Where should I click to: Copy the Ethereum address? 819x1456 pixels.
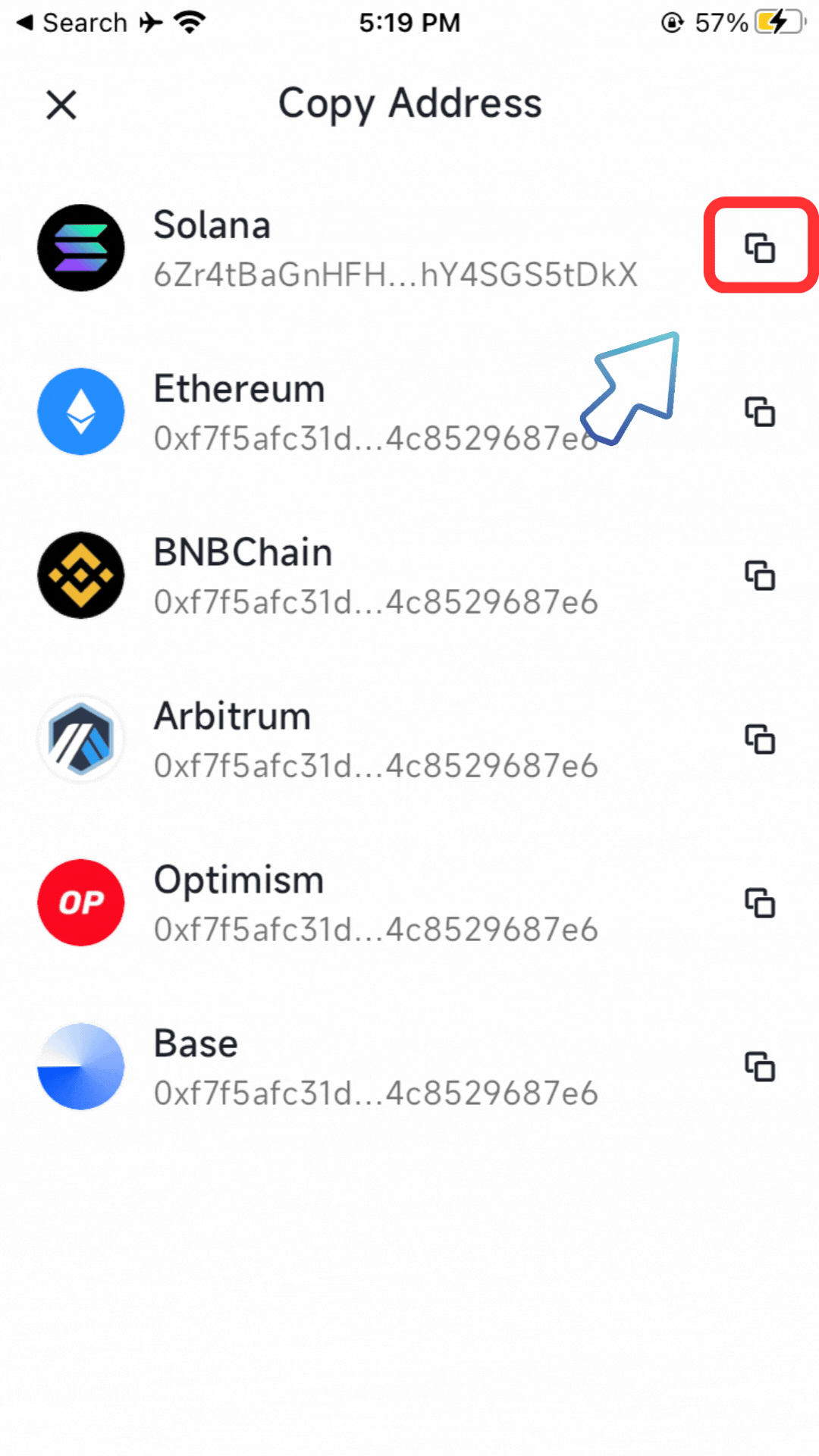point(760,412)
